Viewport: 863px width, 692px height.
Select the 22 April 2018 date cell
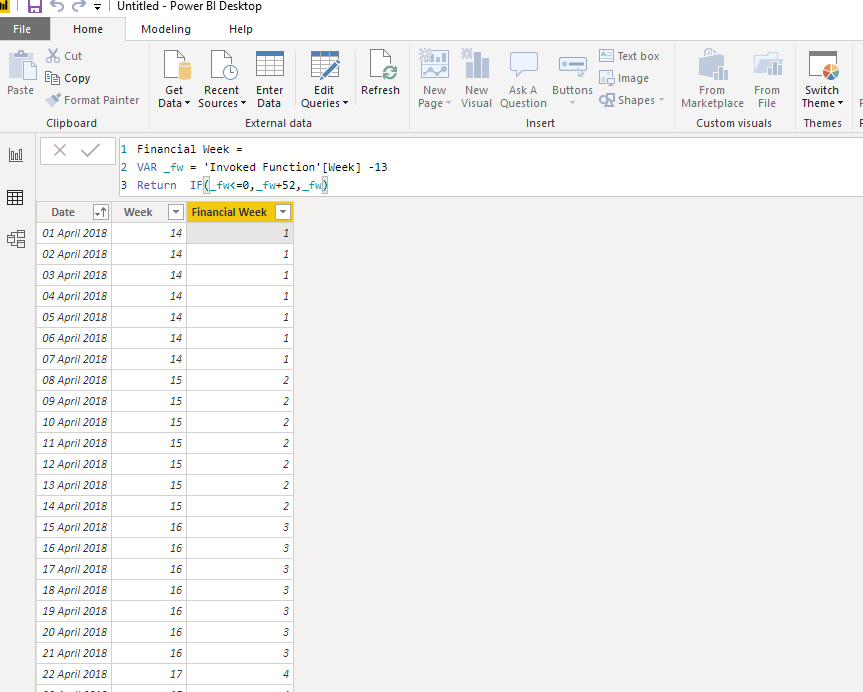(x=74, y=674)
